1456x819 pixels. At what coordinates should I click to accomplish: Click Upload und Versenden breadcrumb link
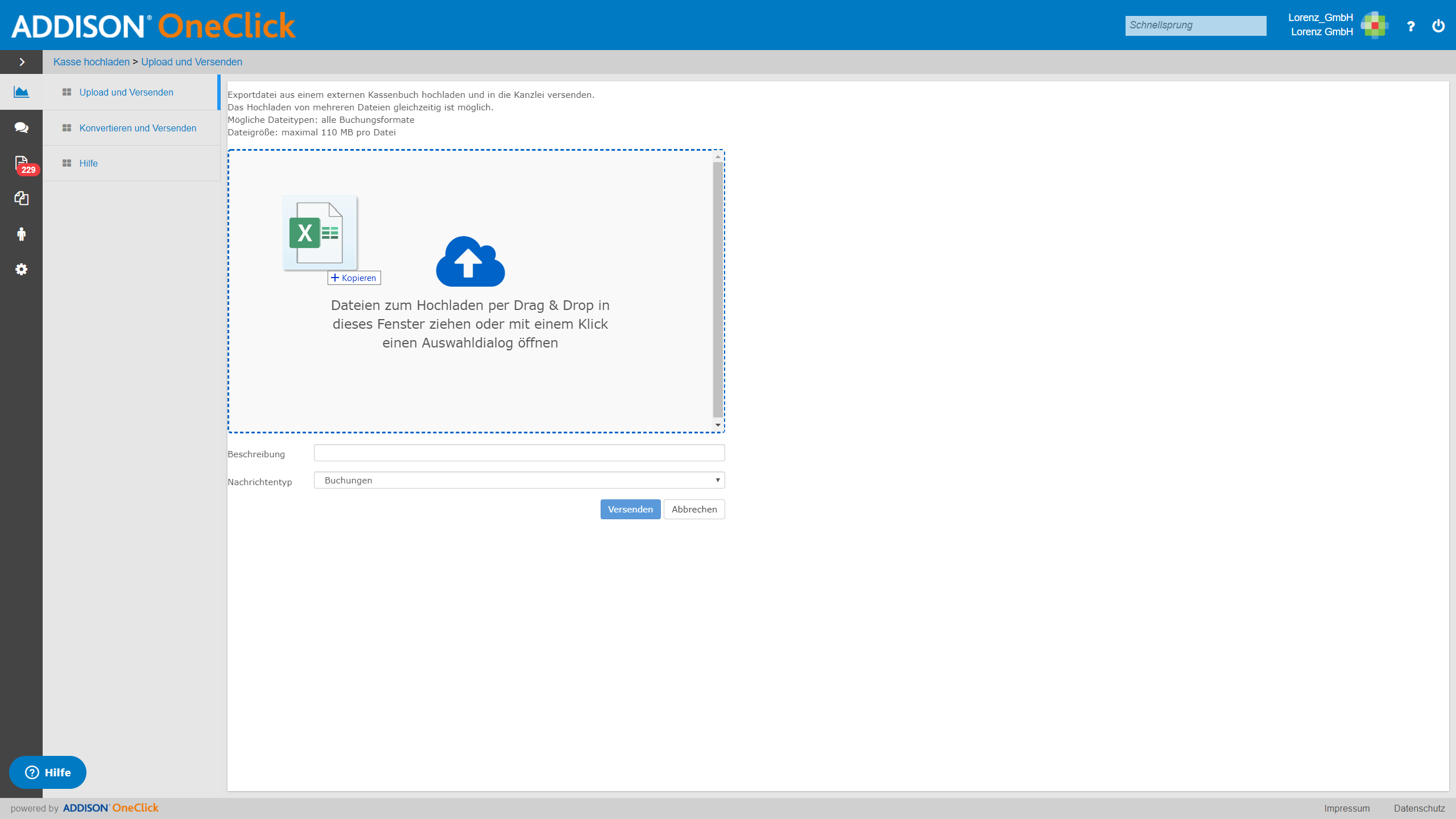tap(192, 62)
